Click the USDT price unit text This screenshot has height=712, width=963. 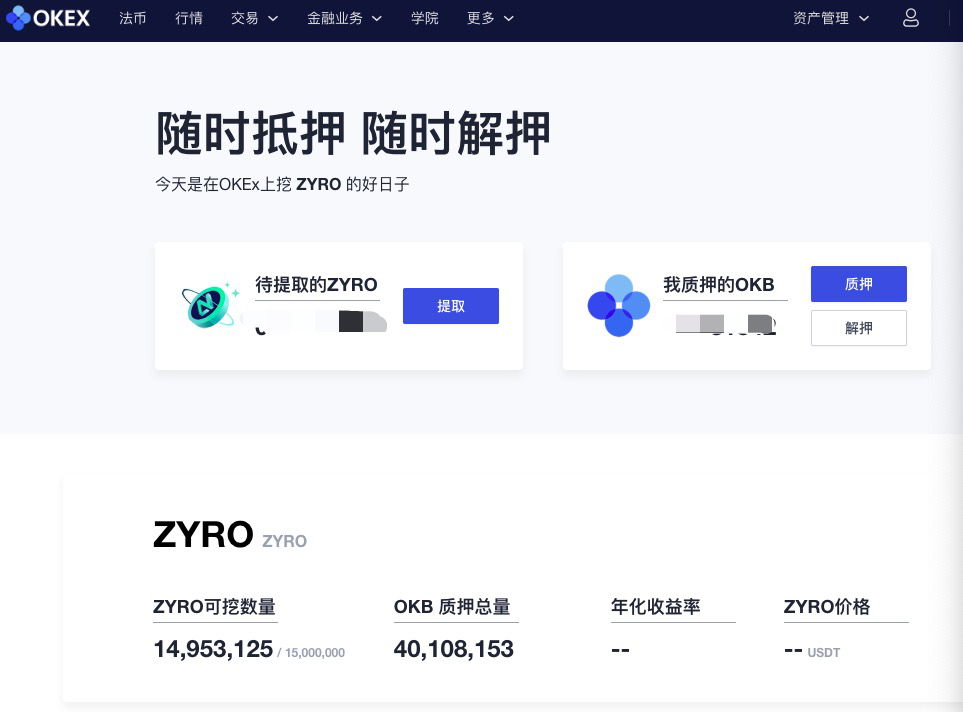coord(824,653)
